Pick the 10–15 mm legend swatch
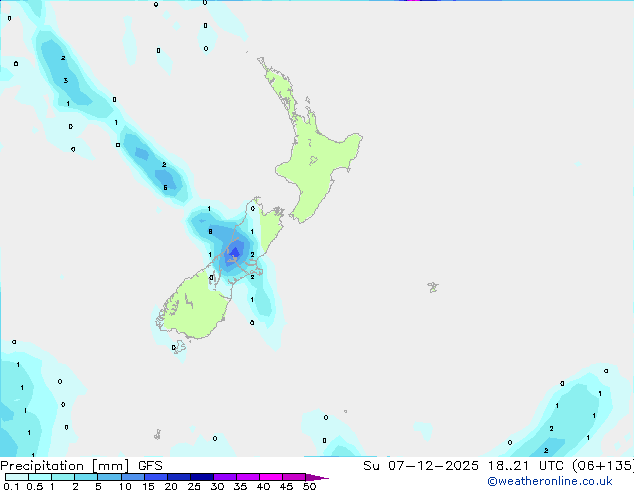The height and width of the screenshot is (490, 634). click(x=132, y=477)
